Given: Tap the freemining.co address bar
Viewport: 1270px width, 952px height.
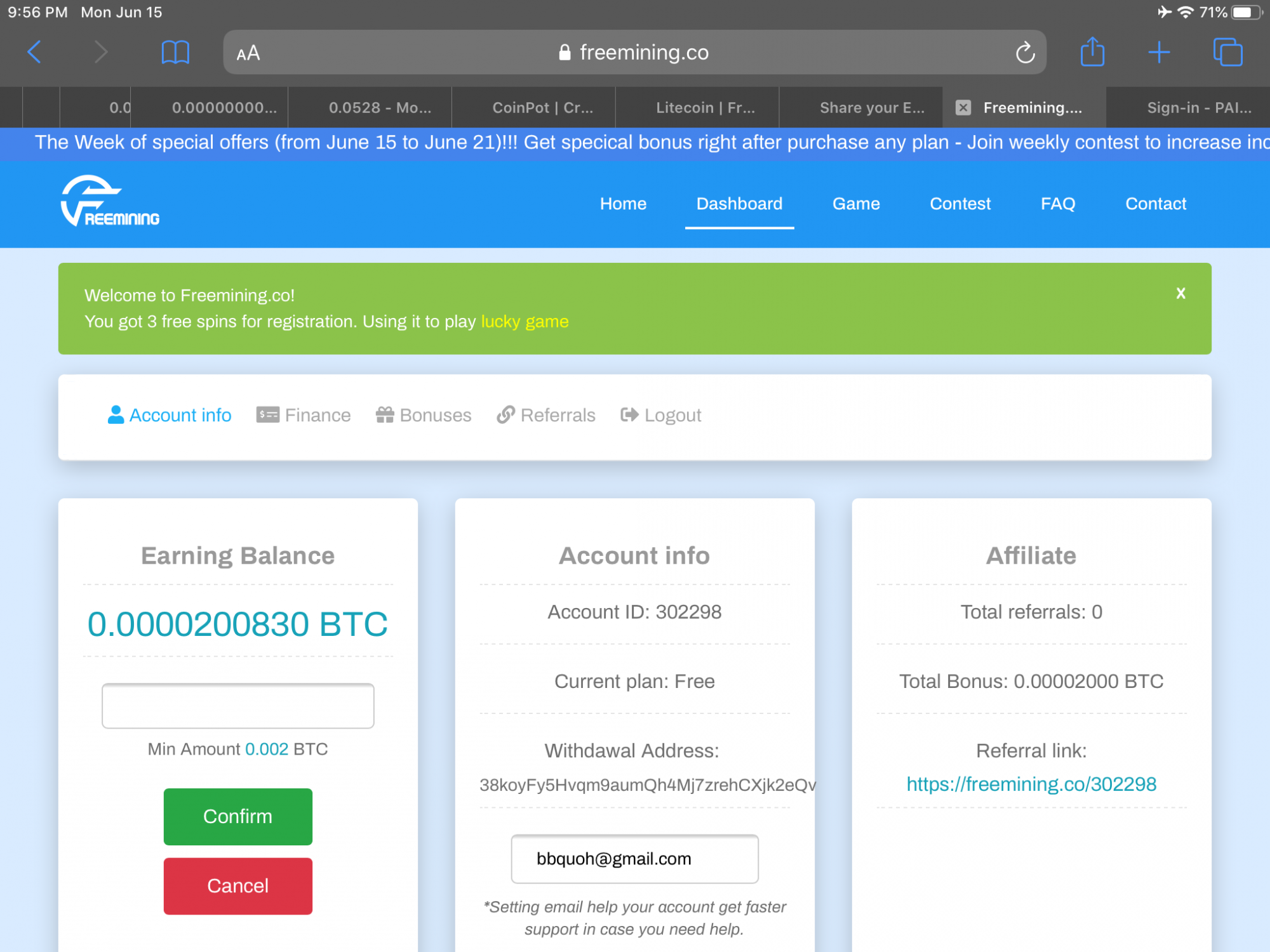Looking at the screenshot, I should coord(634,52).
